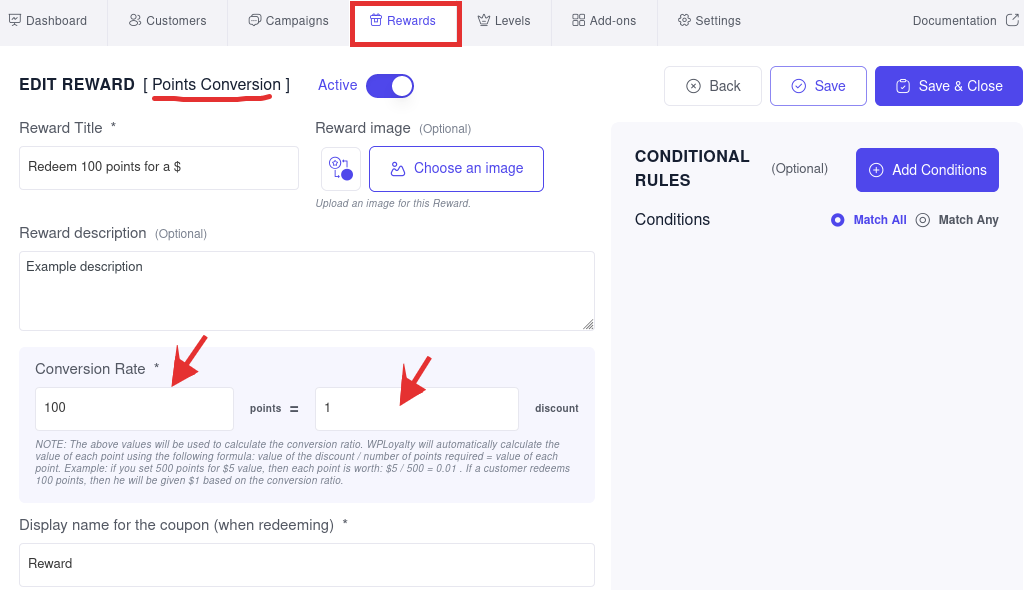Click the Reward description text area
The image size is (1024, 590).
(306, 291)
